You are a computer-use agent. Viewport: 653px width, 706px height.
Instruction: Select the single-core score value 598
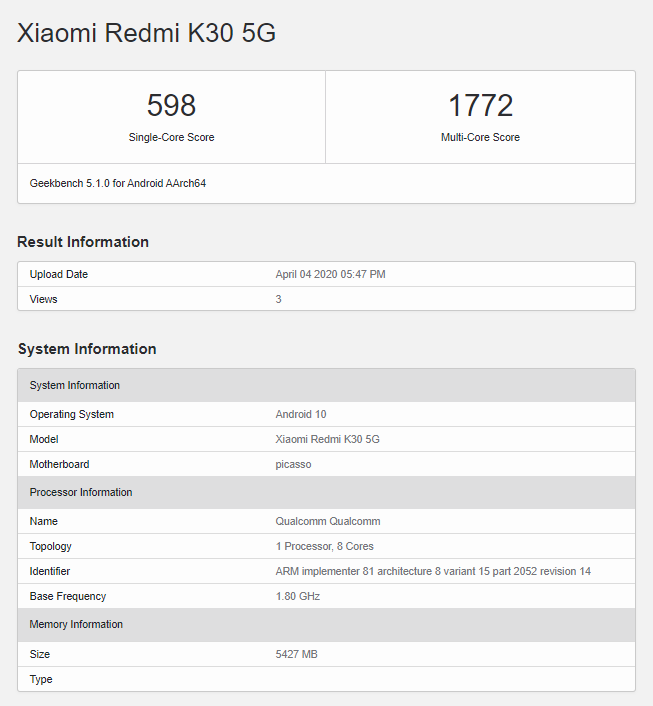pos(171,105)
